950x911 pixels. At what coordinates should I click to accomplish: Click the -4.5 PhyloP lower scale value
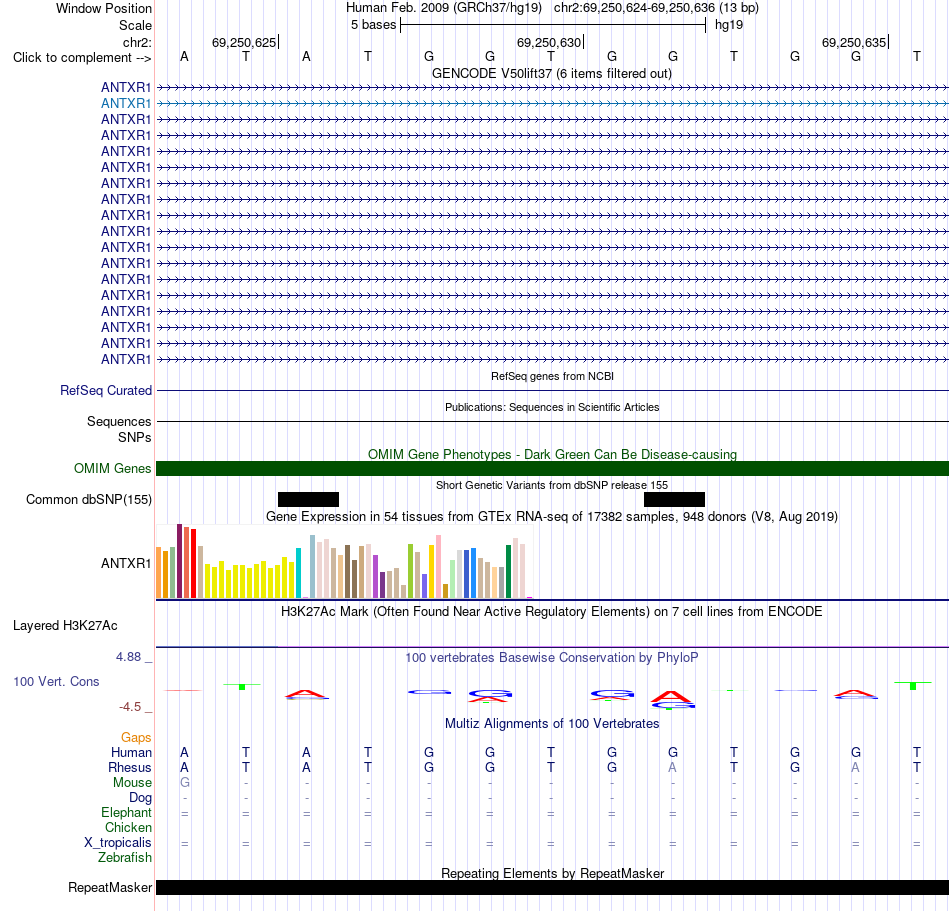130,707
